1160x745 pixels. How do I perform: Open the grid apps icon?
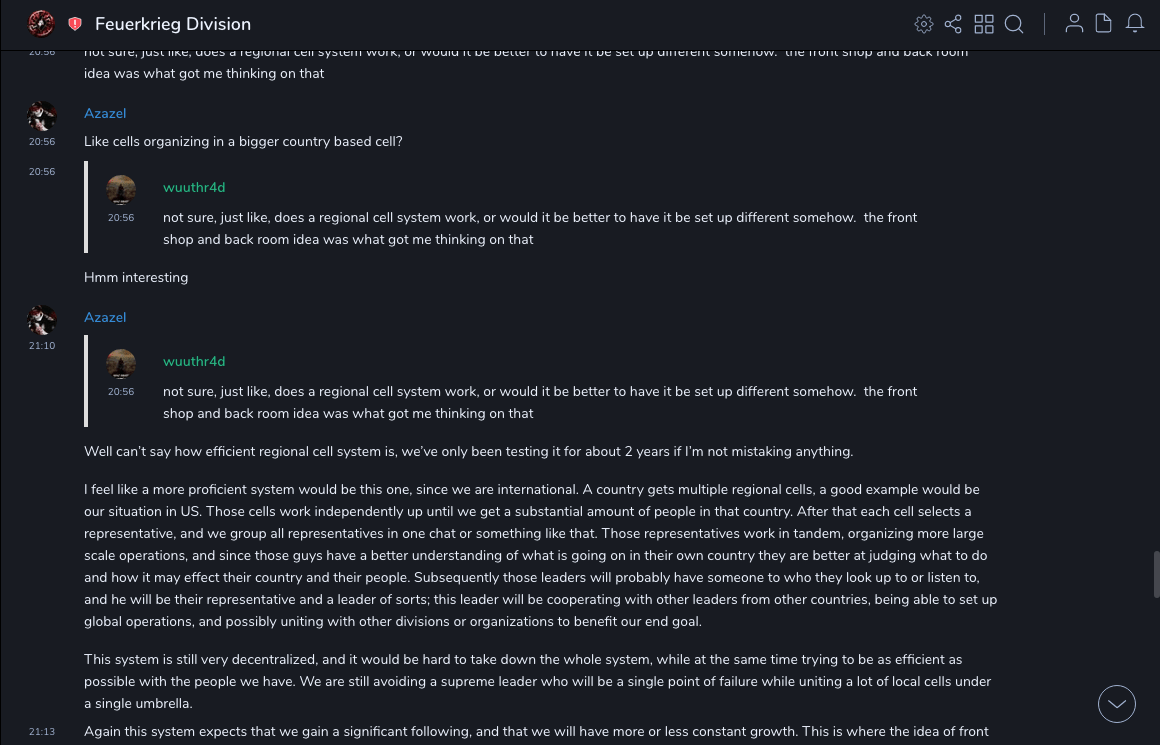(984, 24)
